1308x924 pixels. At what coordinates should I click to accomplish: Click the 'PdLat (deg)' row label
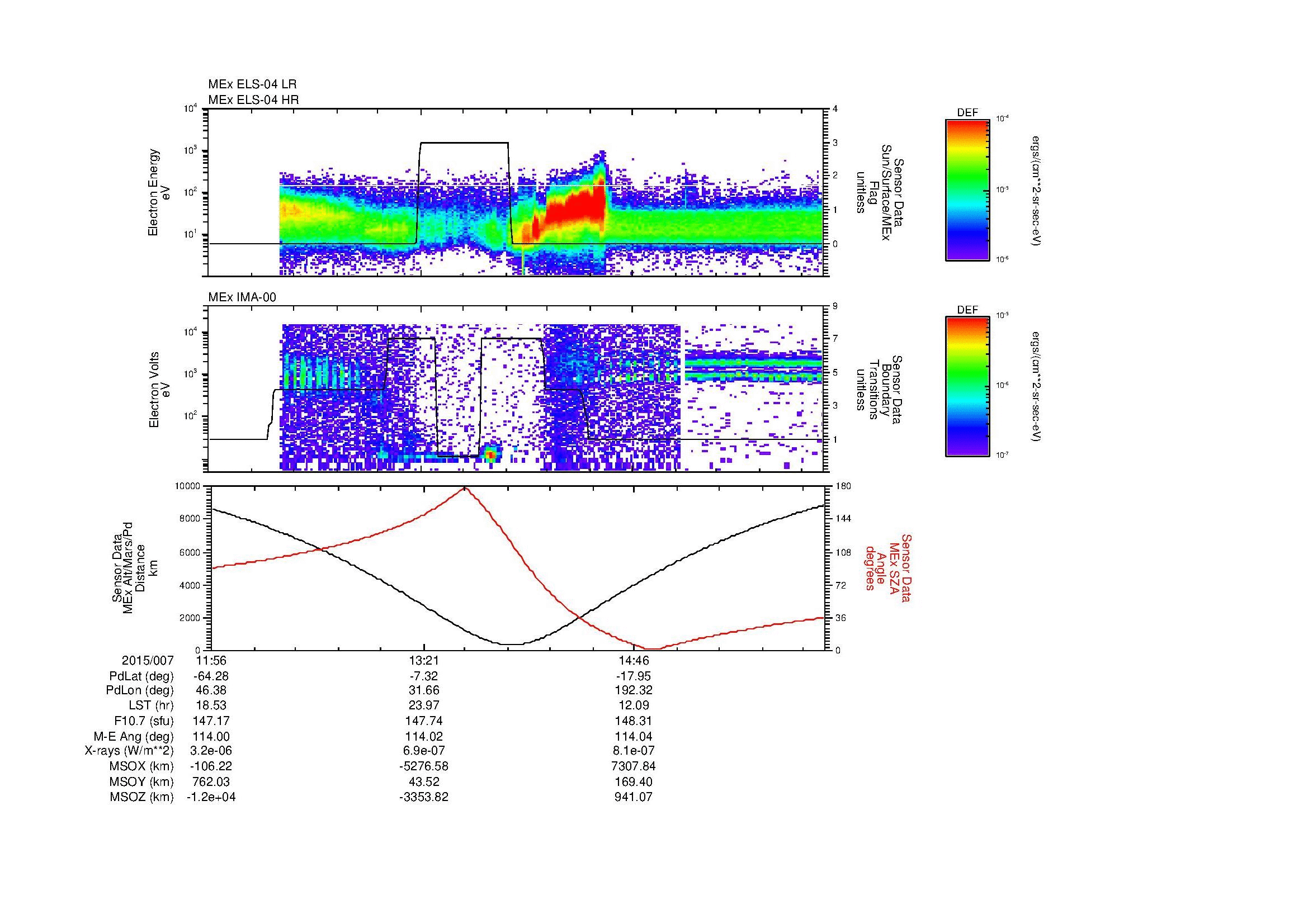pyautogui.click(x=141, y=676)
